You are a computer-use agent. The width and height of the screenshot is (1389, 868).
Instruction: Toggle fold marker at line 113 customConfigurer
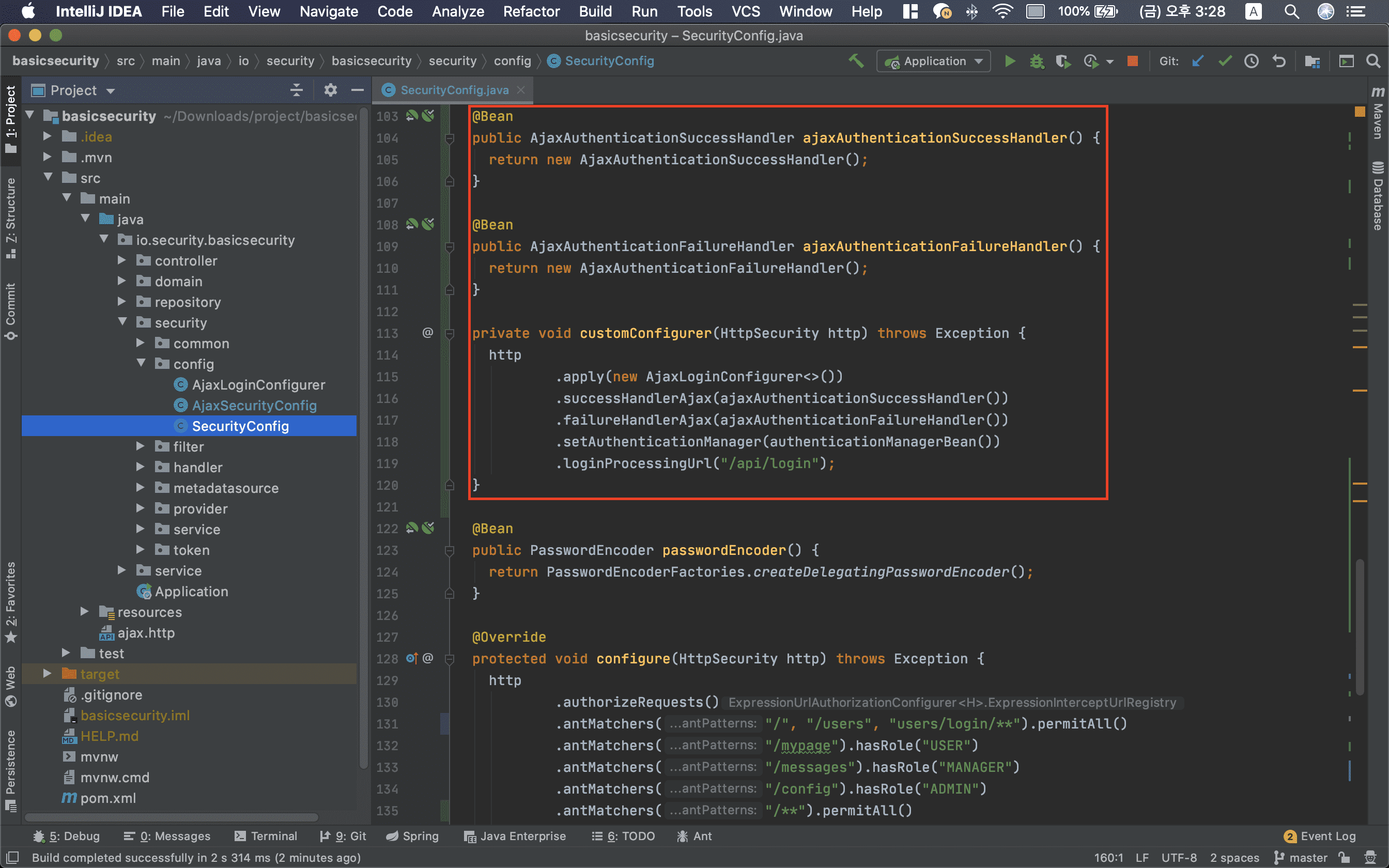450,334
